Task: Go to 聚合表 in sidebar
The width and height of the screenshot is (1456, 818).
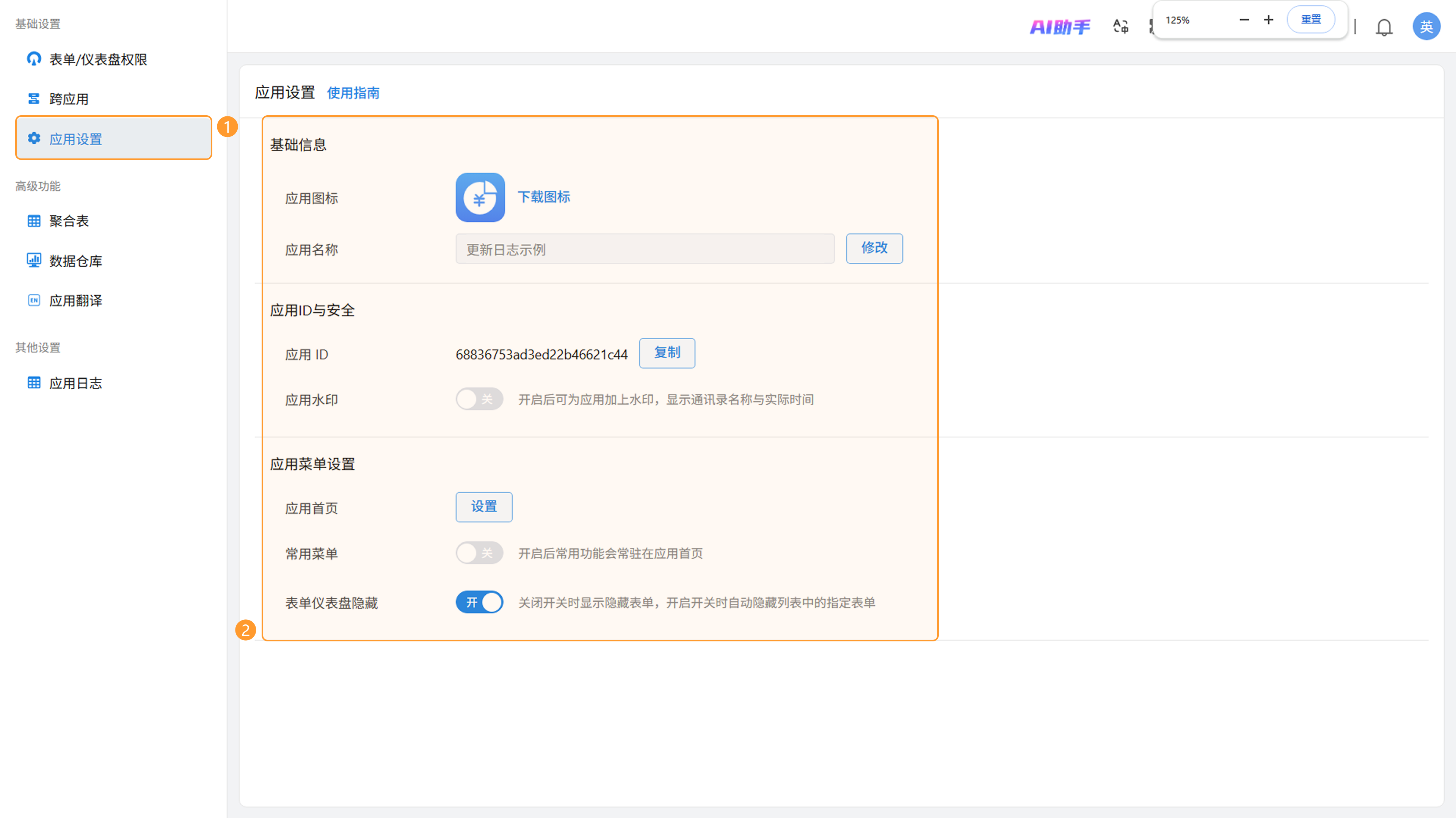Action: coord(68,221)
